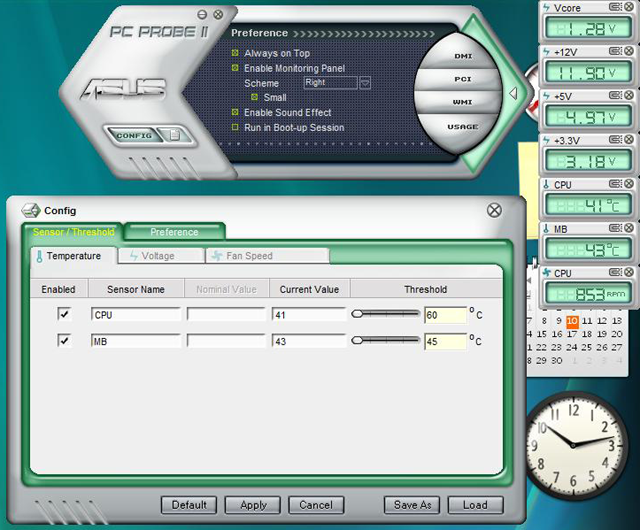This screenshot has width=640, height=530.
Task: Click the Threshold column header
Action: tap(426, 289)
